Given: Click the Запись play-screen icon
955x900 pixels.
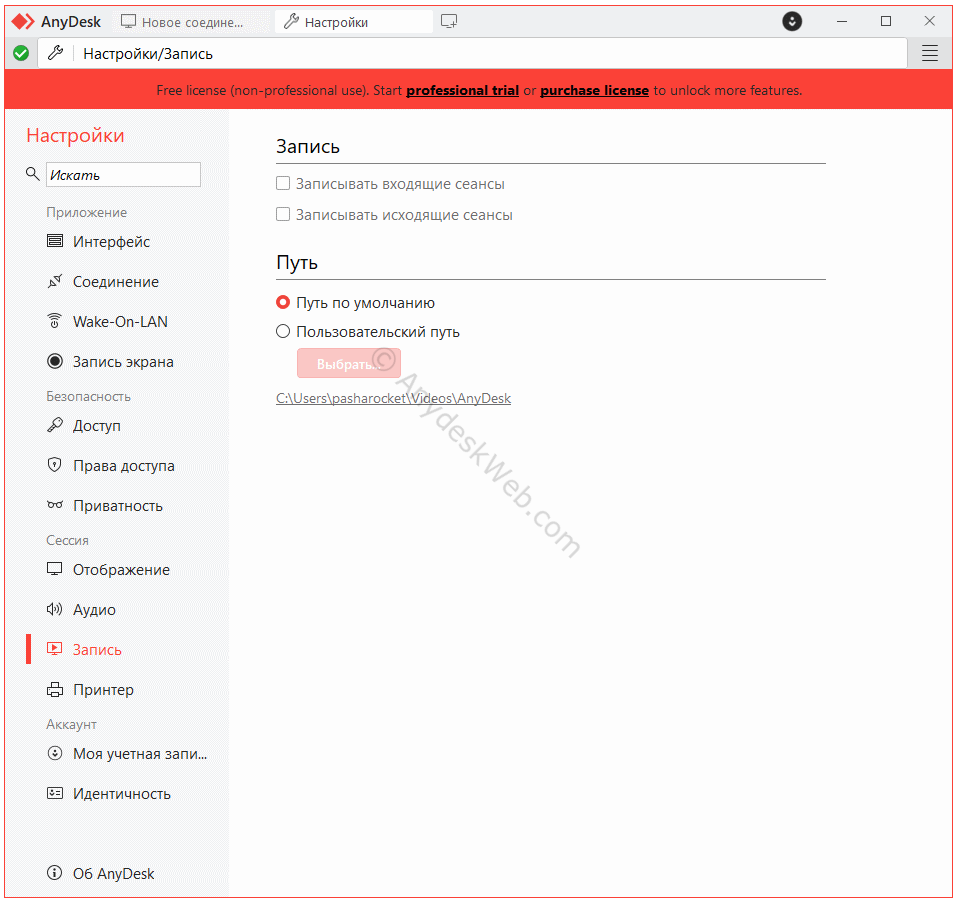Looking at the screenshot, I should [x=55, y=650].
